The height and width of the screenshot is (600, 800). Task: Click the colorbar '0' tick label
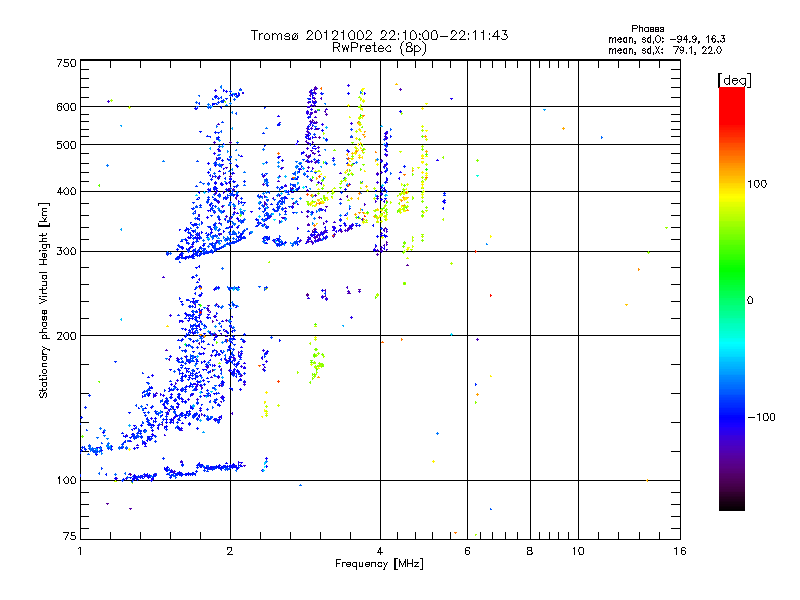click(x=750, y=301)
